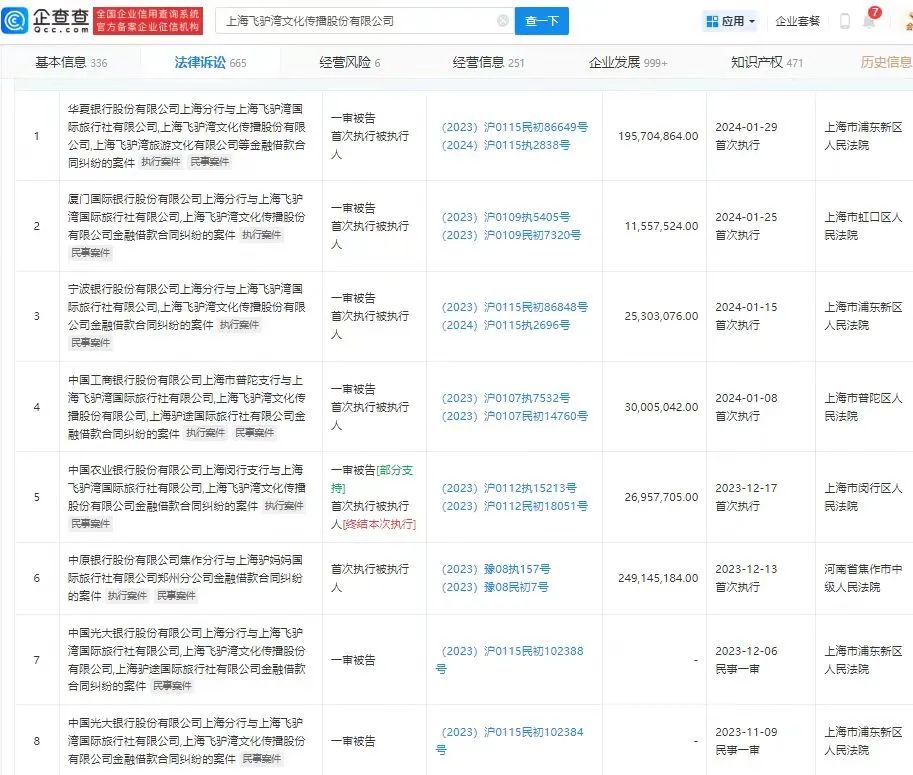Open the 中国工商银行 普陀支行 case title

coord(186,406)
